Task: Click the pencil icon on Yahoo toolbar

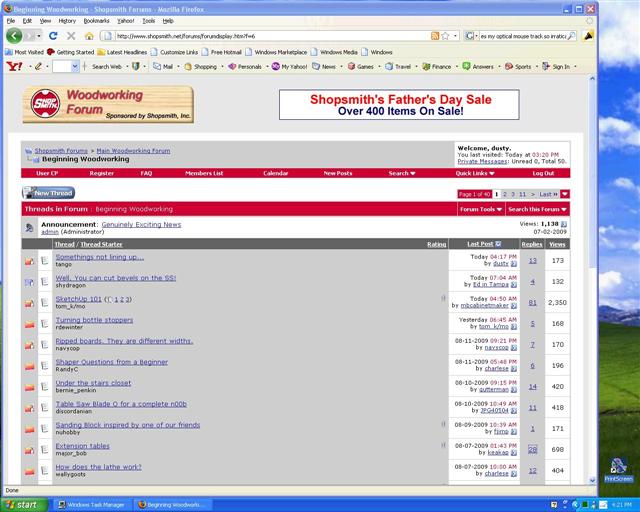Action: pos(38,66)
